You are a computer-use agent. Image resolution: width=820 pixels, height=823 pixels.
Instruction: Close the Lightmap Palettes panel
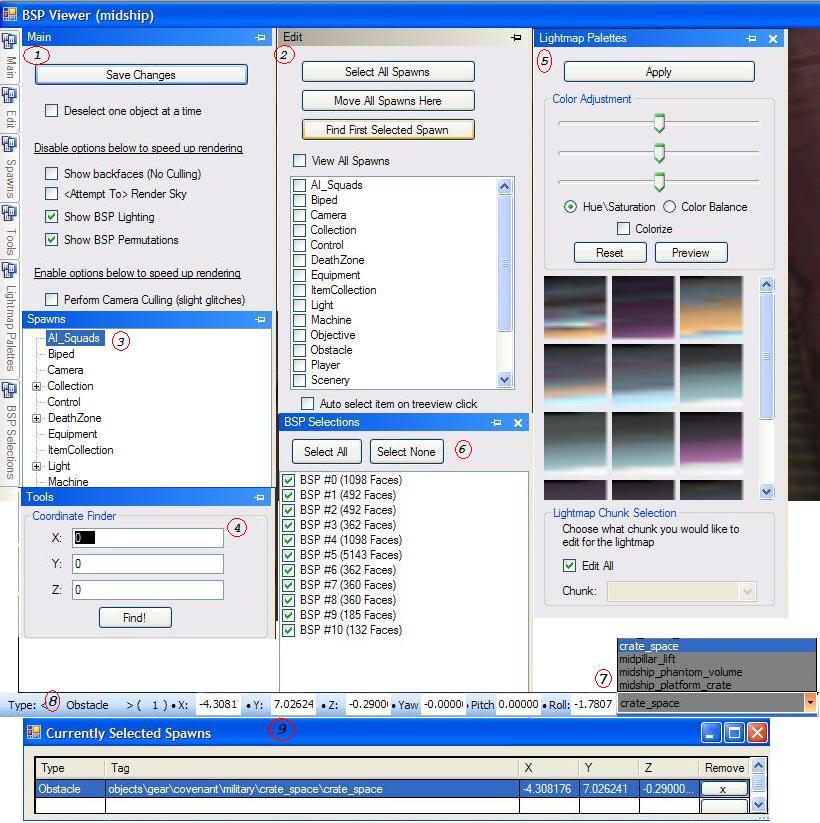773,38
